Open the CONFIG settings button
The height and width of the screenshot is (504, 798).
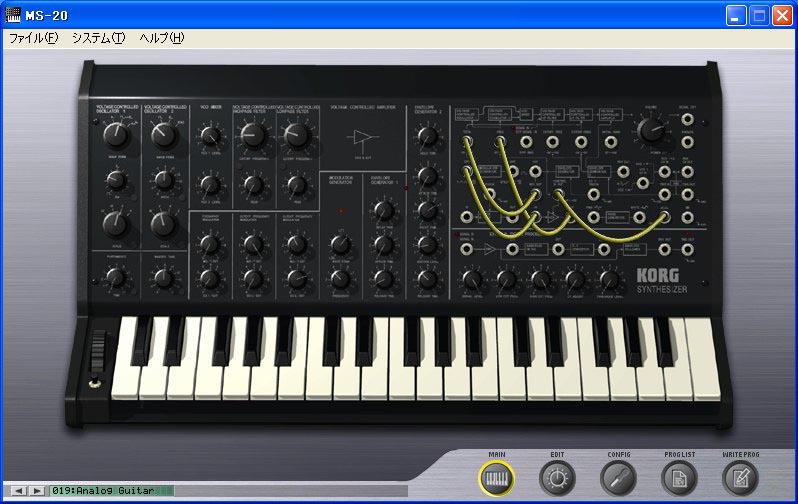click(618, 479)
